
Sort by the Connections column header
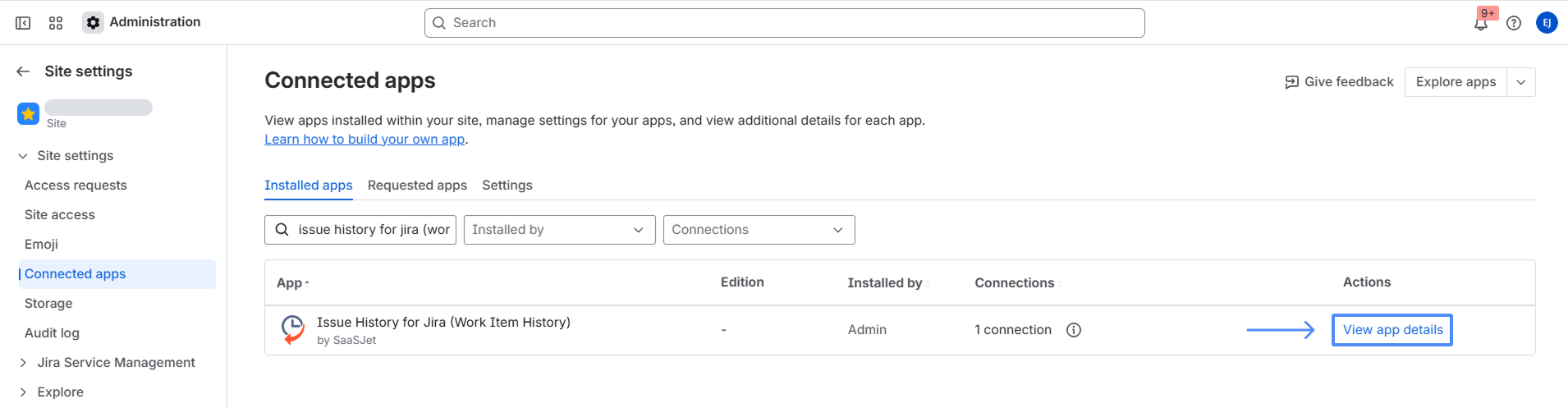tap(1018, 283)
